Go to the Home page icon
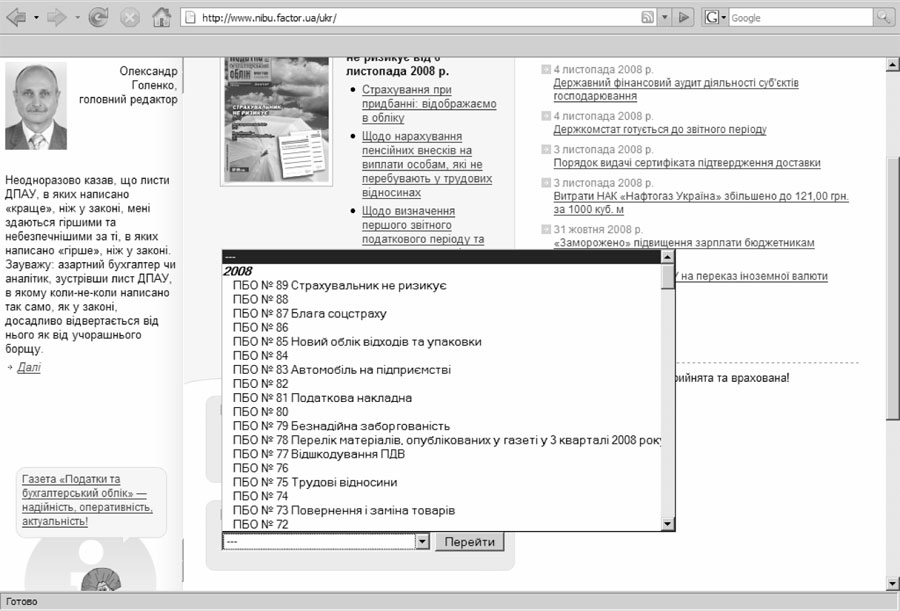This screenshot has width=900, height=611. pyautogui.click(x=161, y=18)
